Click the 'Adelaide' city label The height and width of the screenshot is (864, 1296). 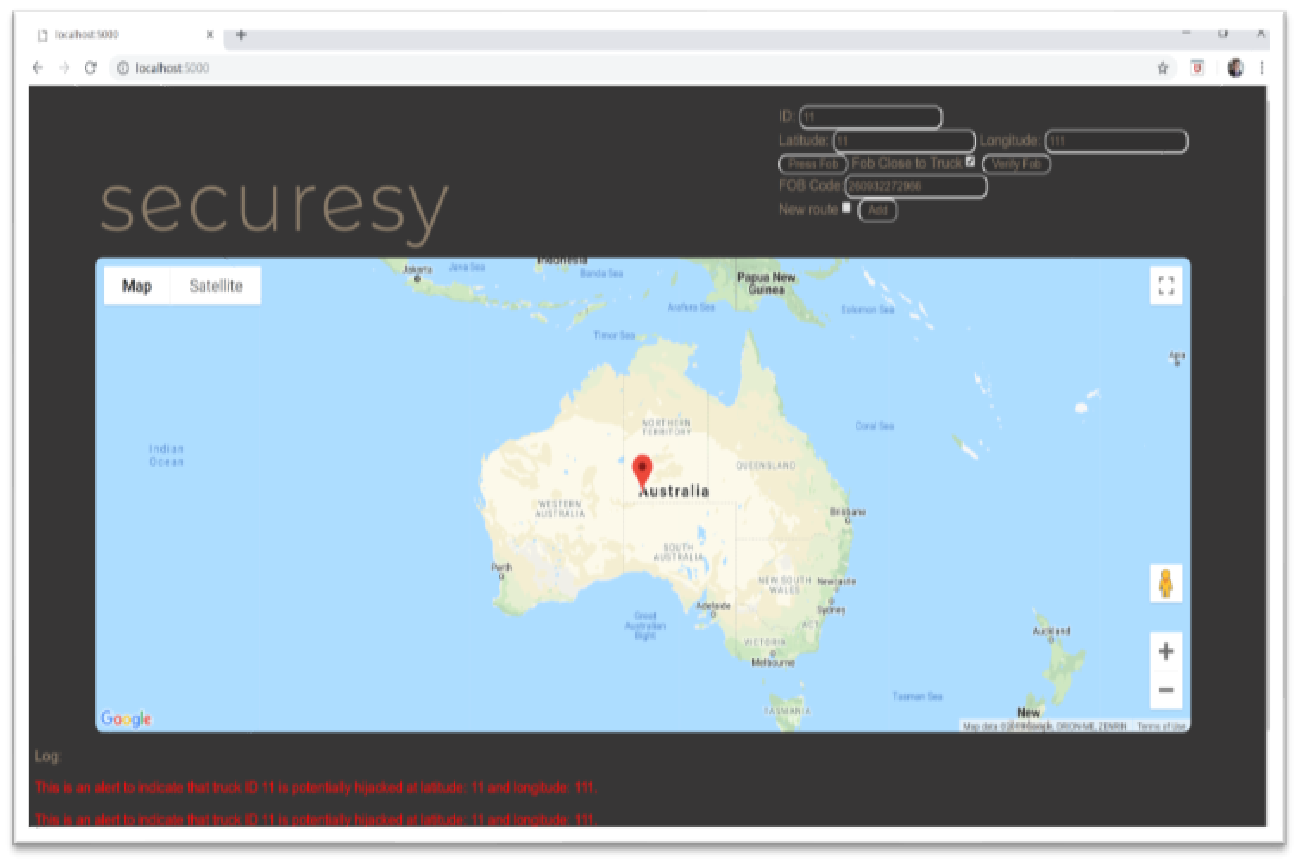coord(713,607)
